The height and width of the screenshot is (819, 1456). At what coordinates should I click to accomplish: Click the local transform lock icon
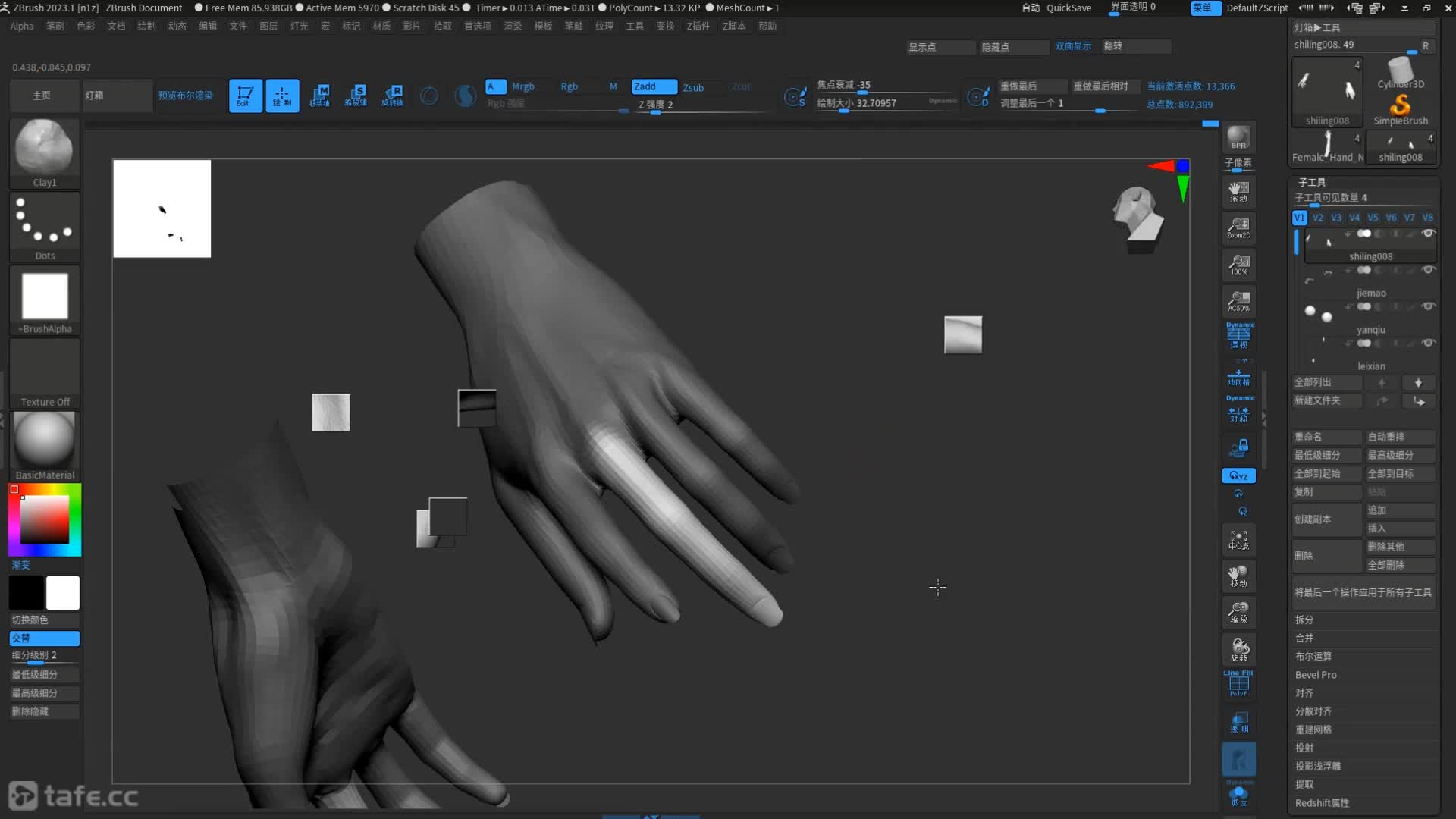1238,447
